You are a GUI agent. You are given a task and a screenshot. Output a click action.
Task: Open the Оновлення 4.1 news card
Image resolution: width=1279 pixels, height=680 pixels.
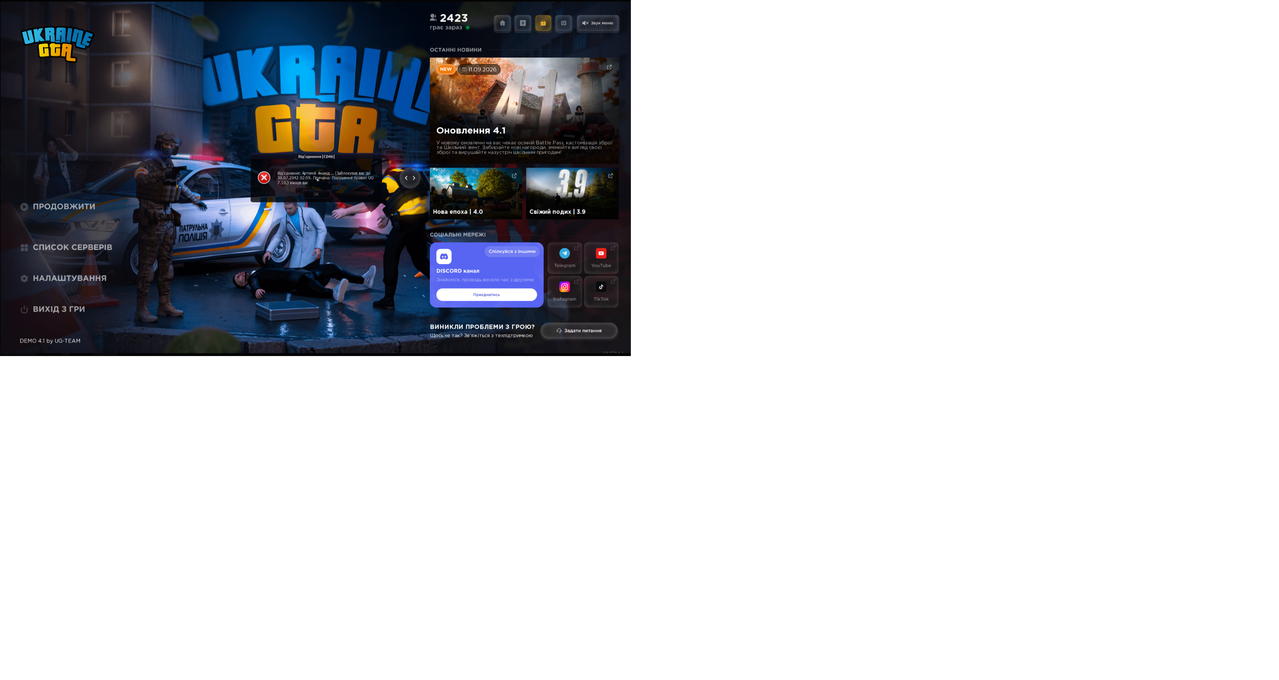pos(524,110)
